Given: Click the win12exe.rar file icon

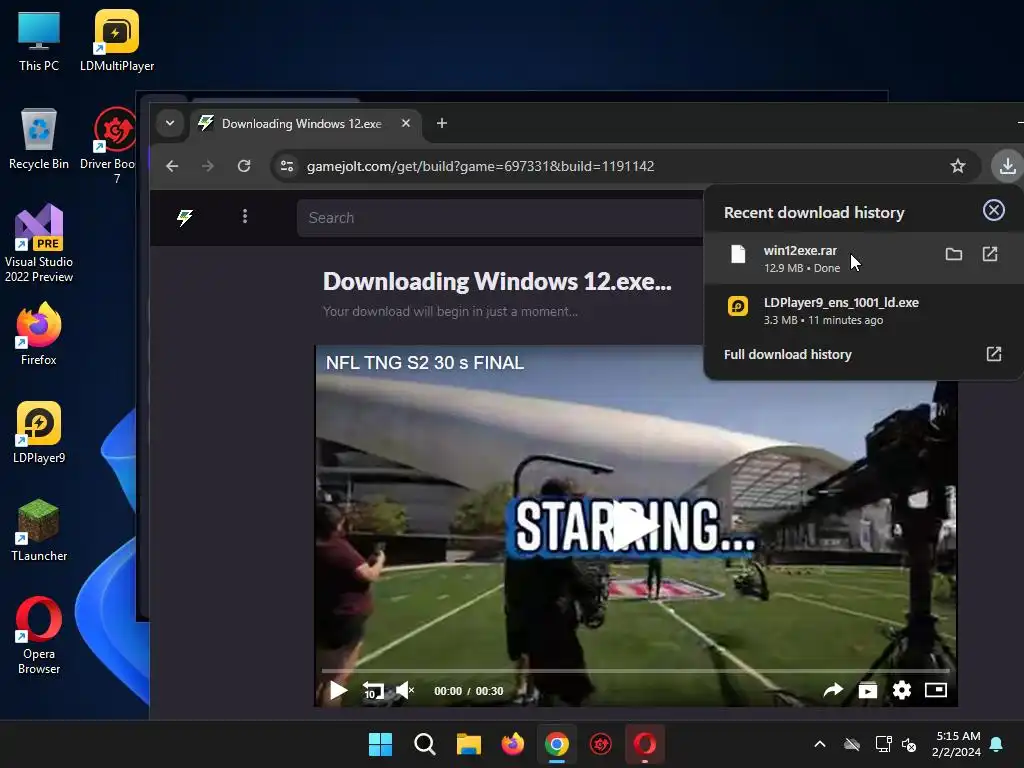Looking at the screenshot, I should (x=738, y=254).
